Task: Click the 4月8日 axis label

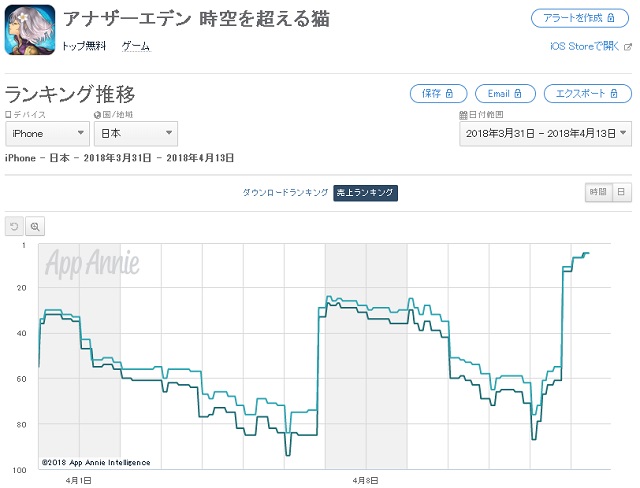Action: (365, 481)
